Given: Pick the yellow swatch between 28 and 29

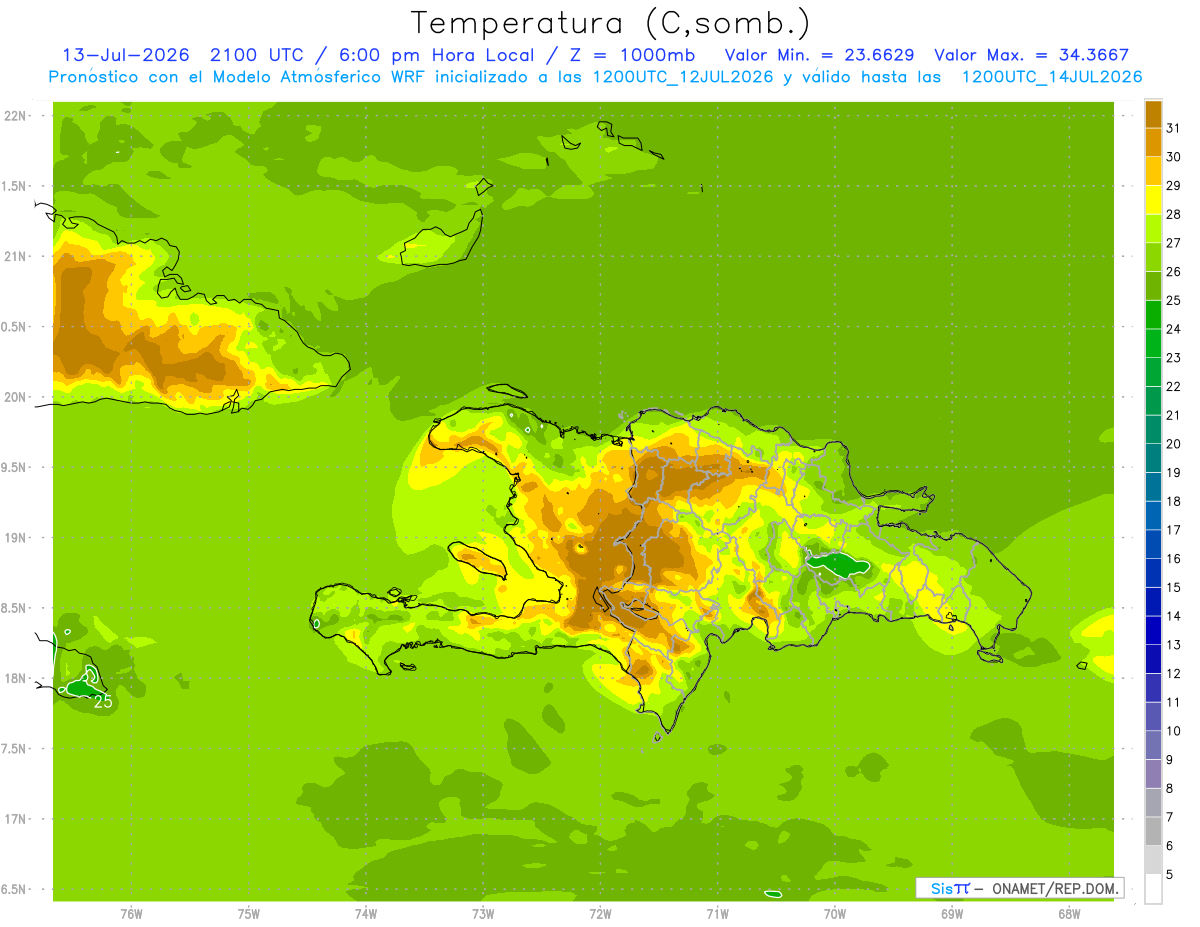Looking at the screenshot, I should pos(1153,200).
